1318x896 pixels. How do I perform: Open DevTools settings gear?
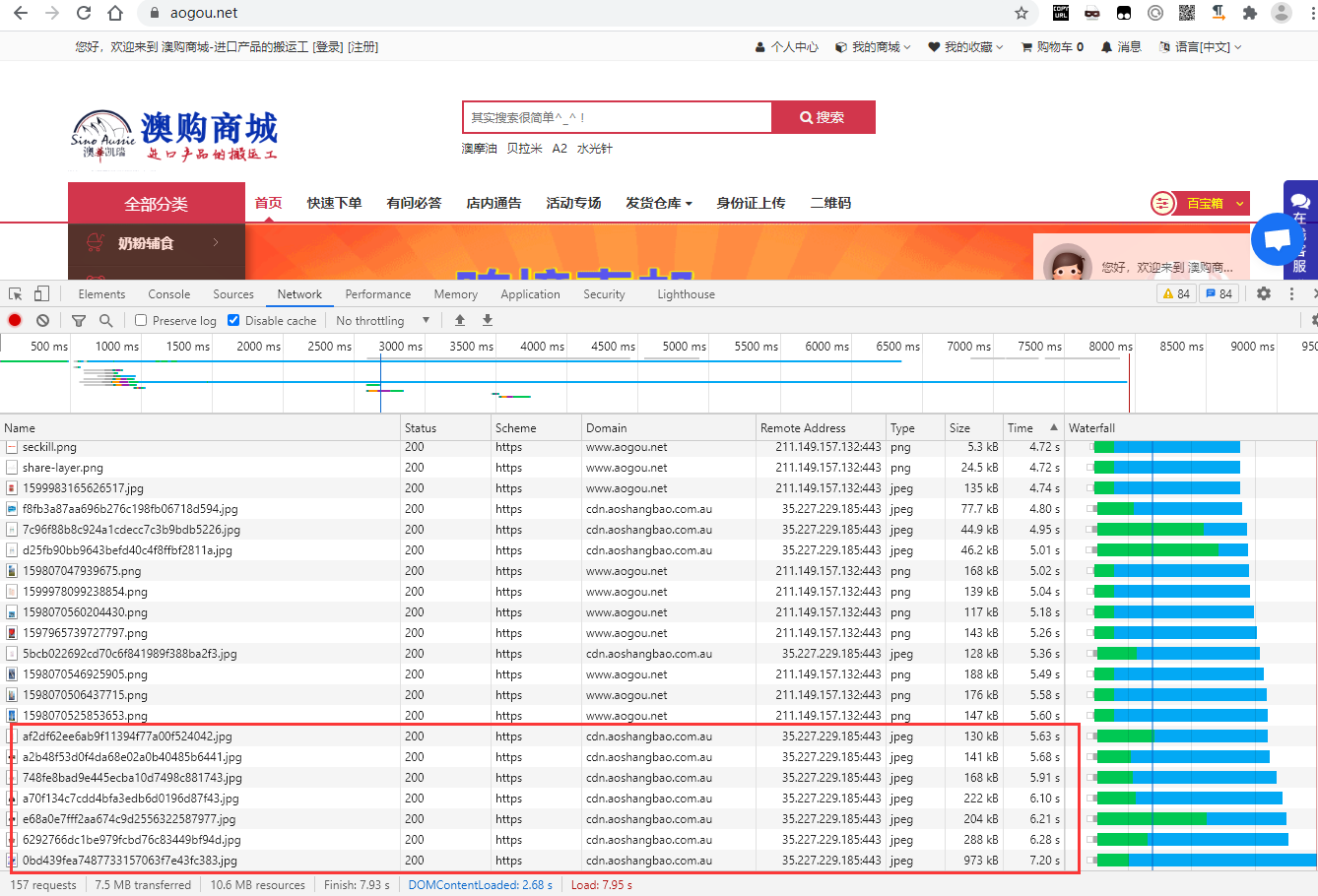click(1264, 293)
